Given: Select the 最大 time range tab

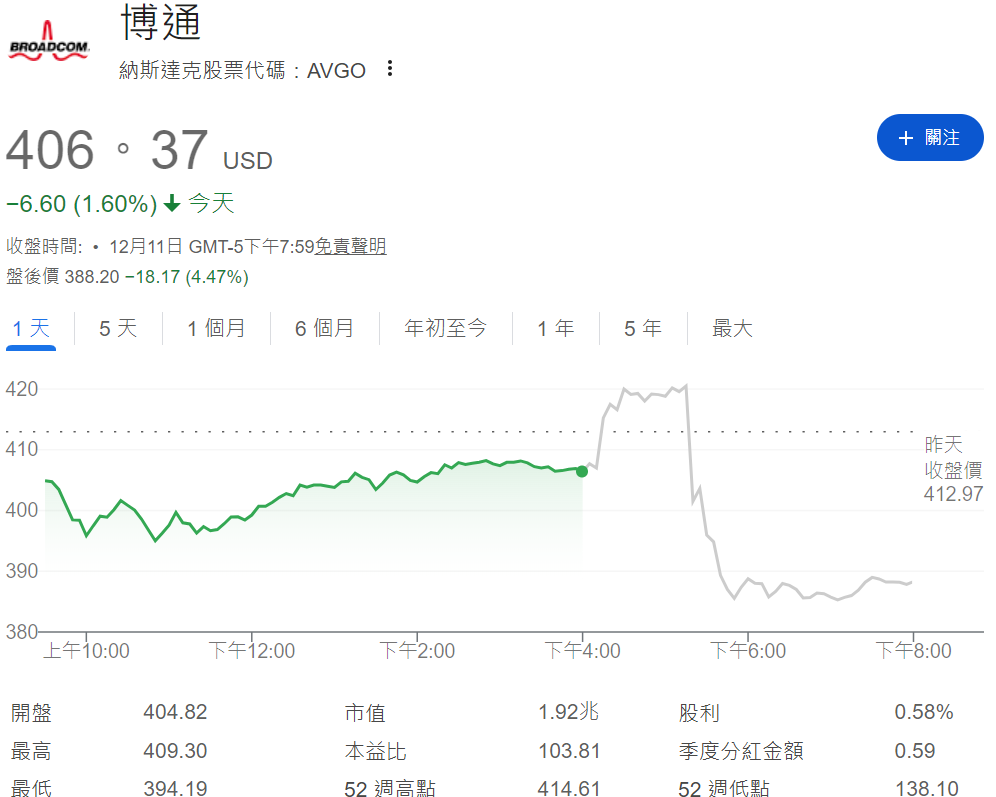Looking at the screenshot, I should coord(731,328).
